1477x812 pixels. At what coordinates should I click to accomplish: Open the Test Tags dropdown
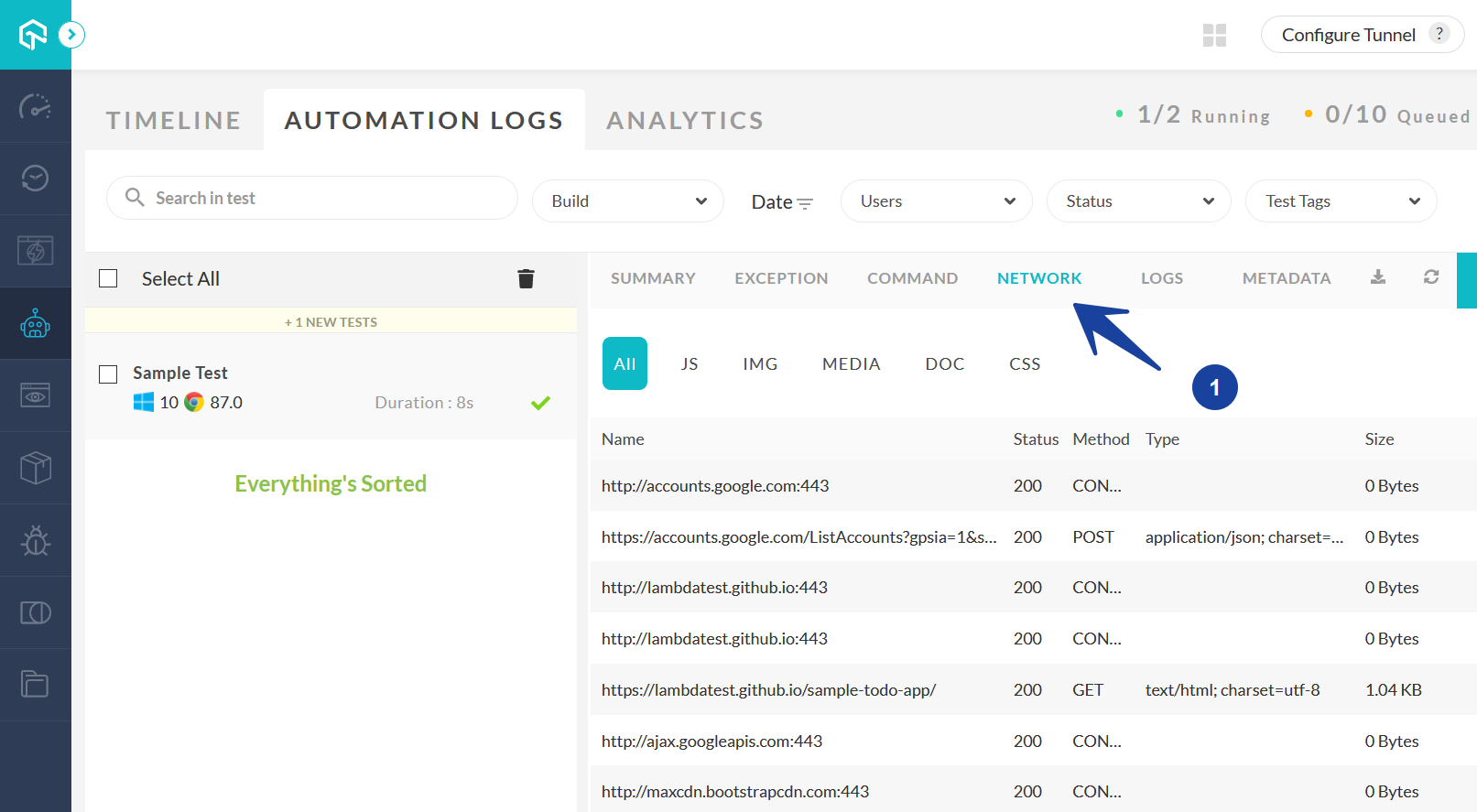[1341, 201]
